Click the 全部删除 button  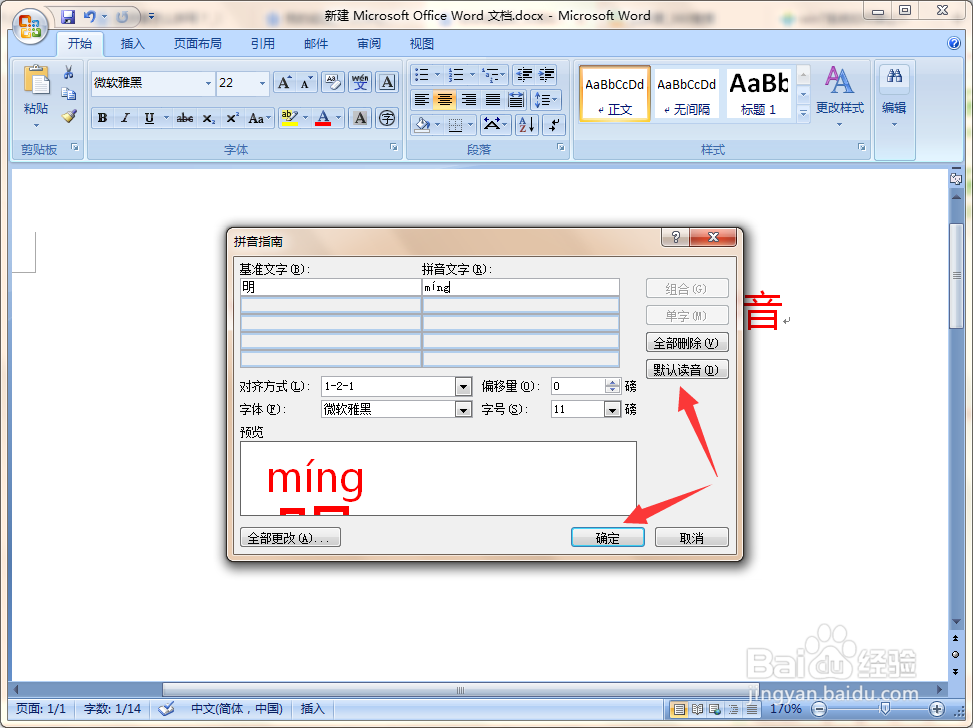687,343
